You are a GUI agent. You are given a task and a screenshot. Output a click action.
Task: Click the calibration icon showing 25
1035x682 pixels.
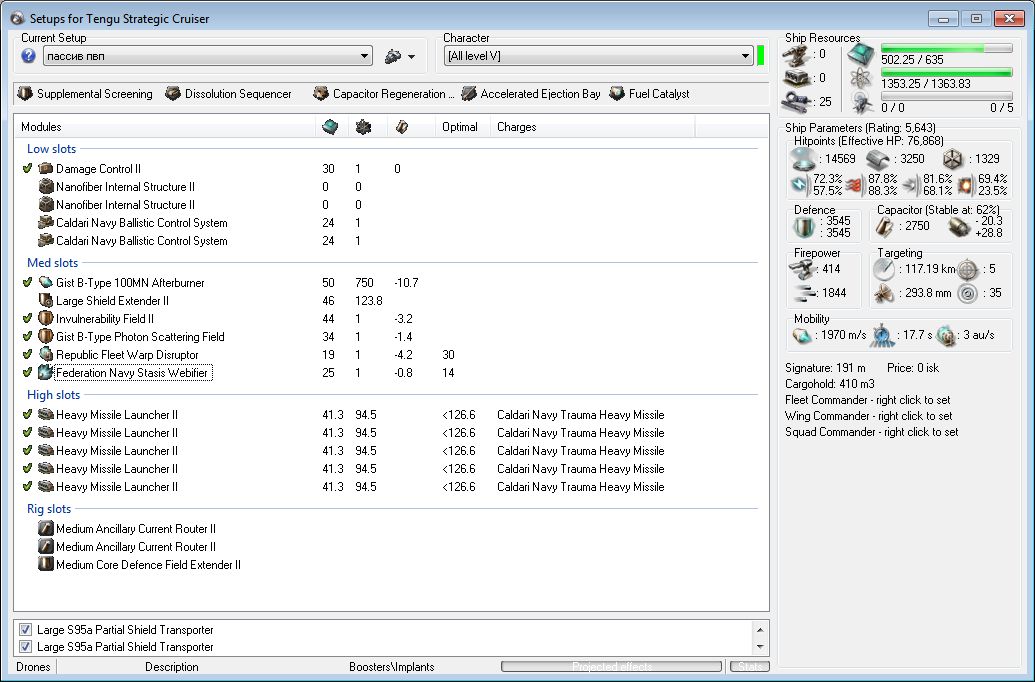pos(796,102)
